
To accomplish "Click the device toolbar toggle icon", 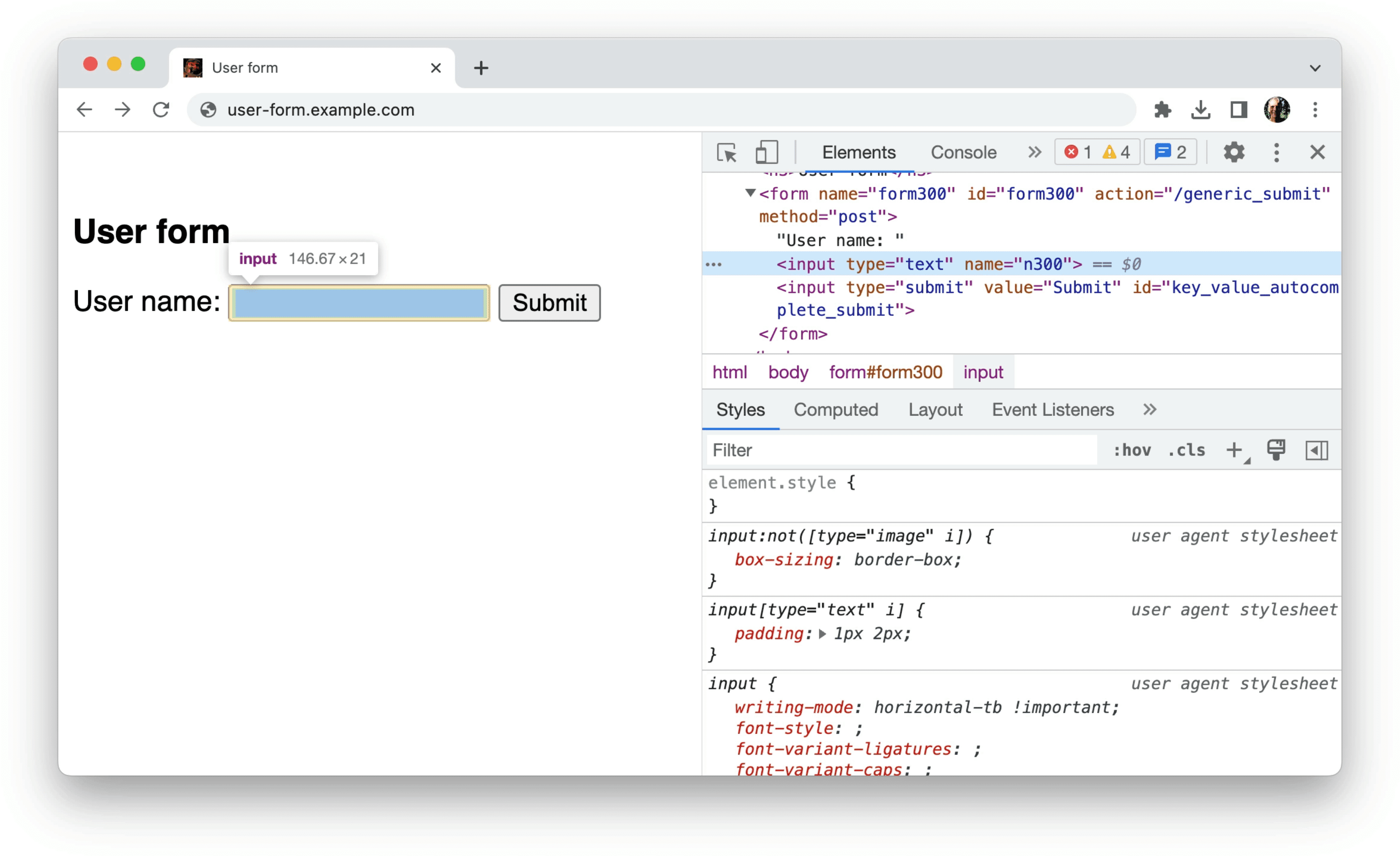I will (765, 153).
